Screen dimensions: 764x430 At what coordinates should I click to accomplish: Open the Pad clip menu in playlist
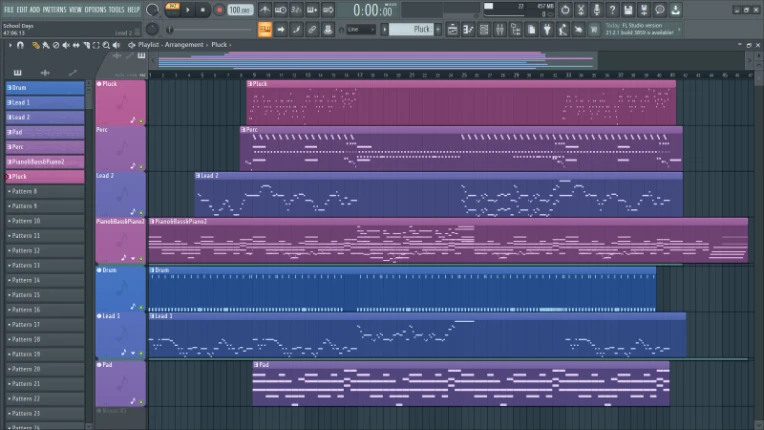tap(256, 365)
